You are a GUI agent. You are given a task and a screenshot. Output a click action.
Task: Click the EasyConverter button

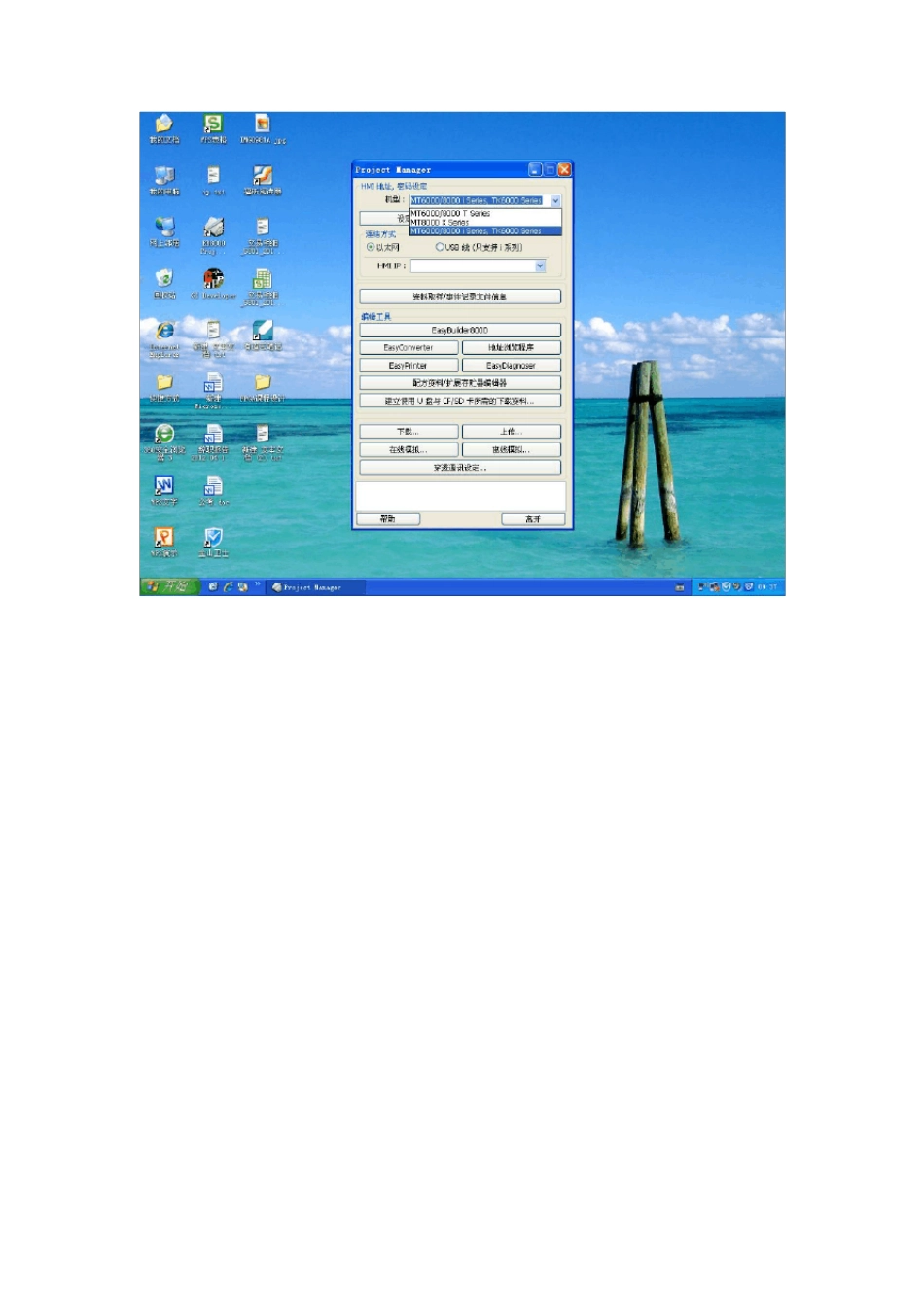point(409,348)
